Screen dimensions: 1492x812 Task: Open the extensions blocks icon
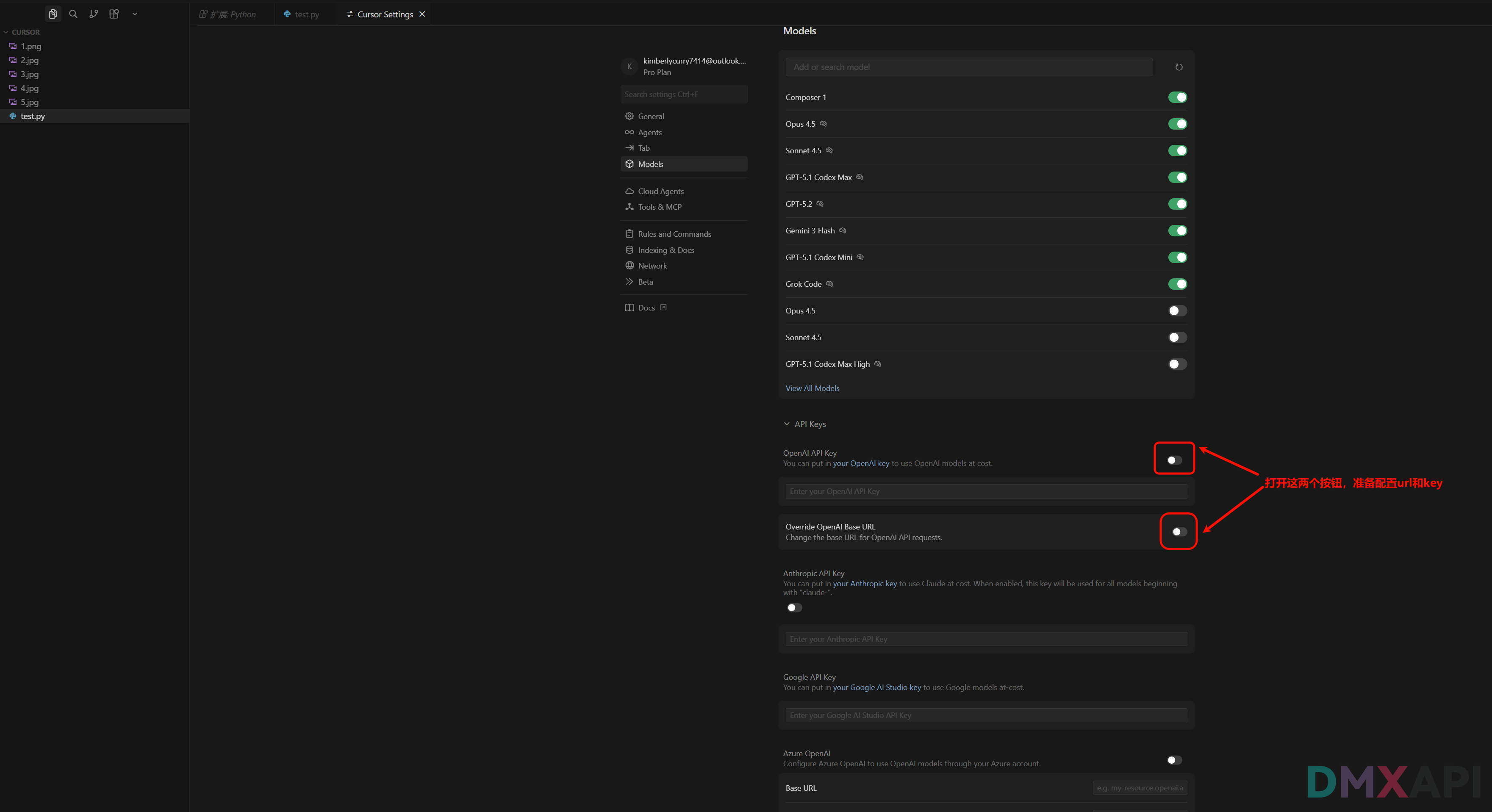(x=114, y=14)
